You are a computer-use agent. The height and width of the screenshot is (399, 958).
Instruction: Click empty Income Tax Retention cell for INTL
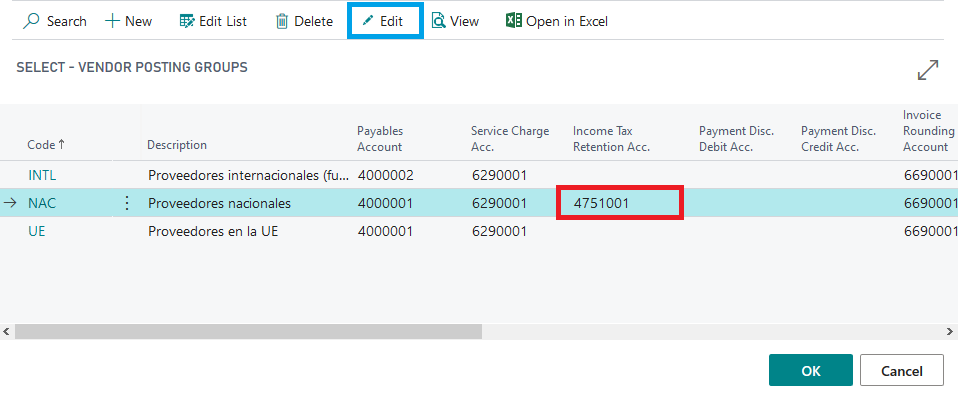[x=620, y=176]
